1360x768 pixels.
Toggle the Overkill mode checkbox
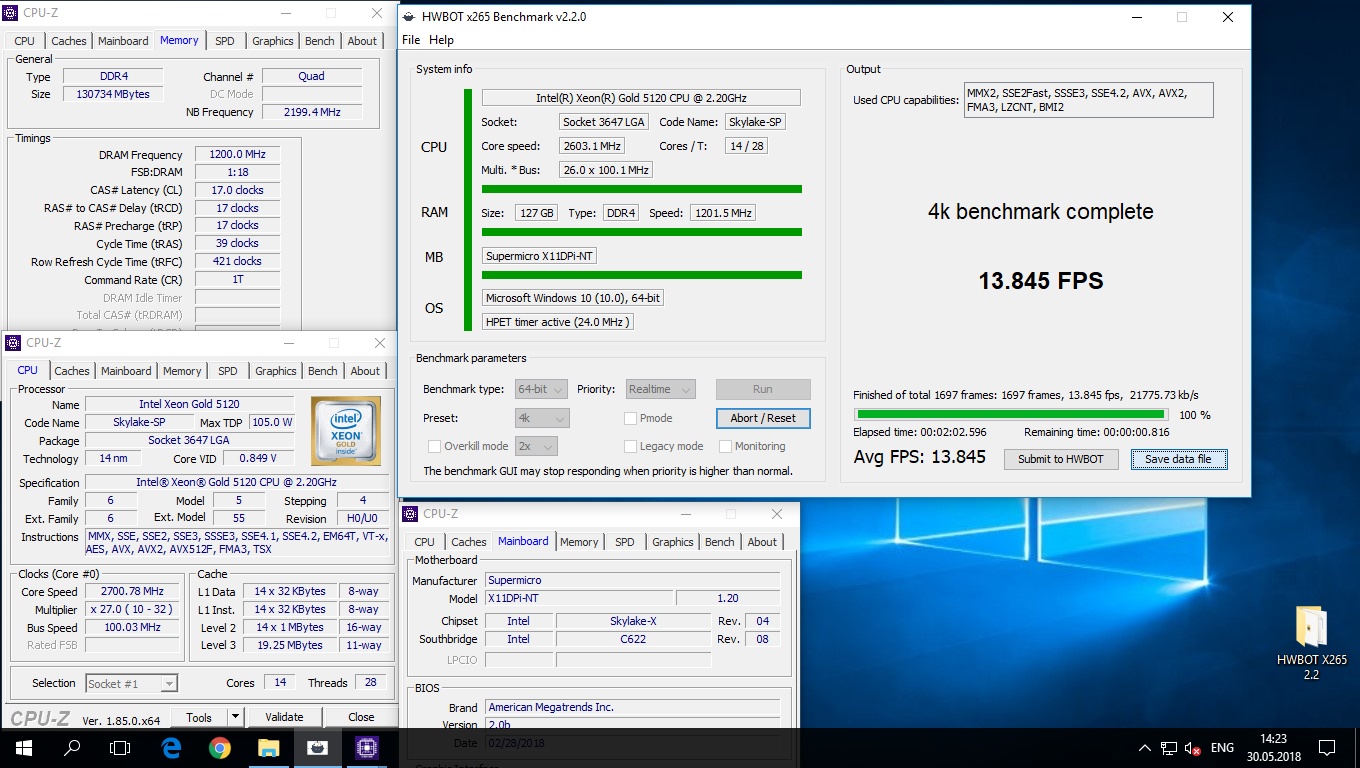click(435, 446)
